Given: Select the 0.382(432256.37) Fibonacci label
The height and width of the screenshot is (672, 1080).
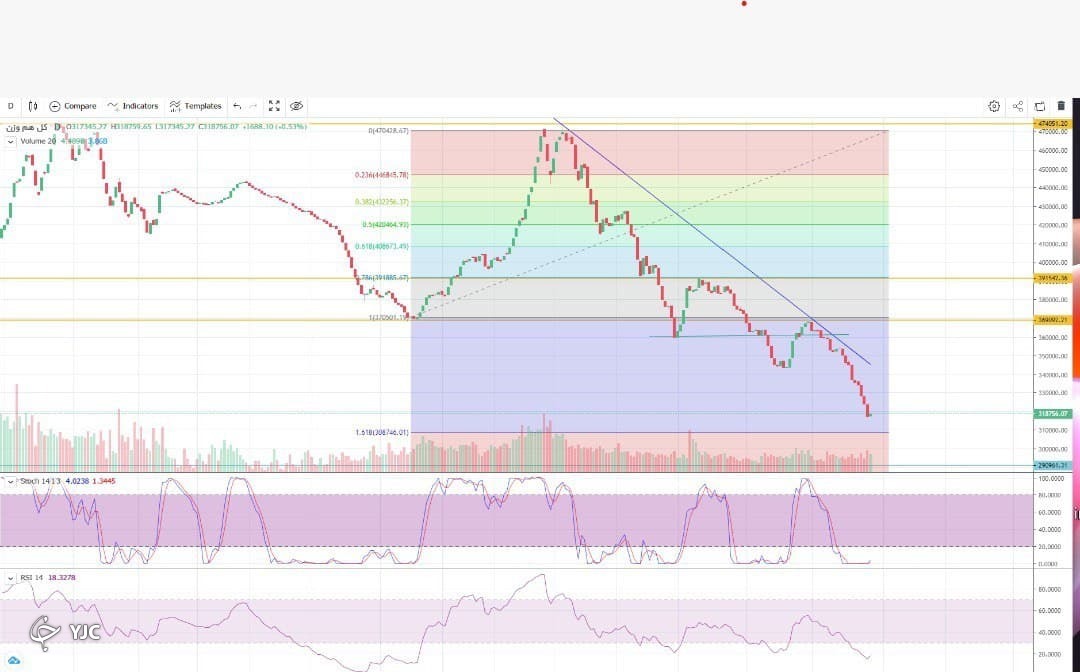Looking at the screenshot, I should coord(382,202).
